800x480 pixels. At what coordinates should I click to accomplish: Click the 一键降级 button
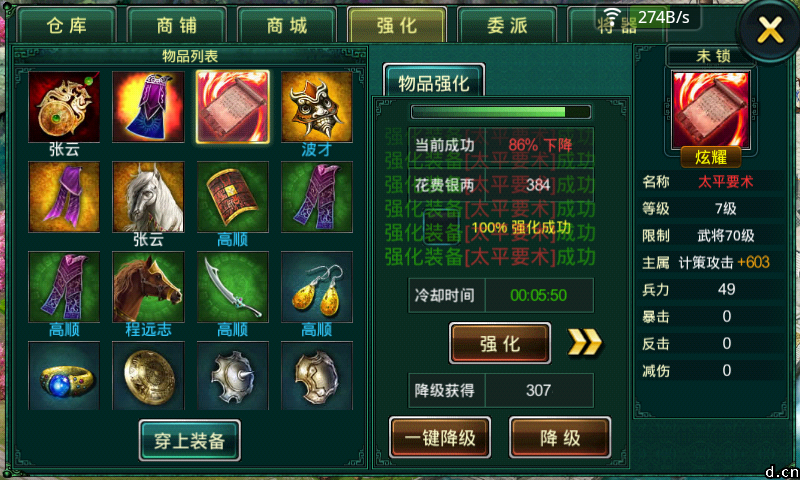(440, 438)
